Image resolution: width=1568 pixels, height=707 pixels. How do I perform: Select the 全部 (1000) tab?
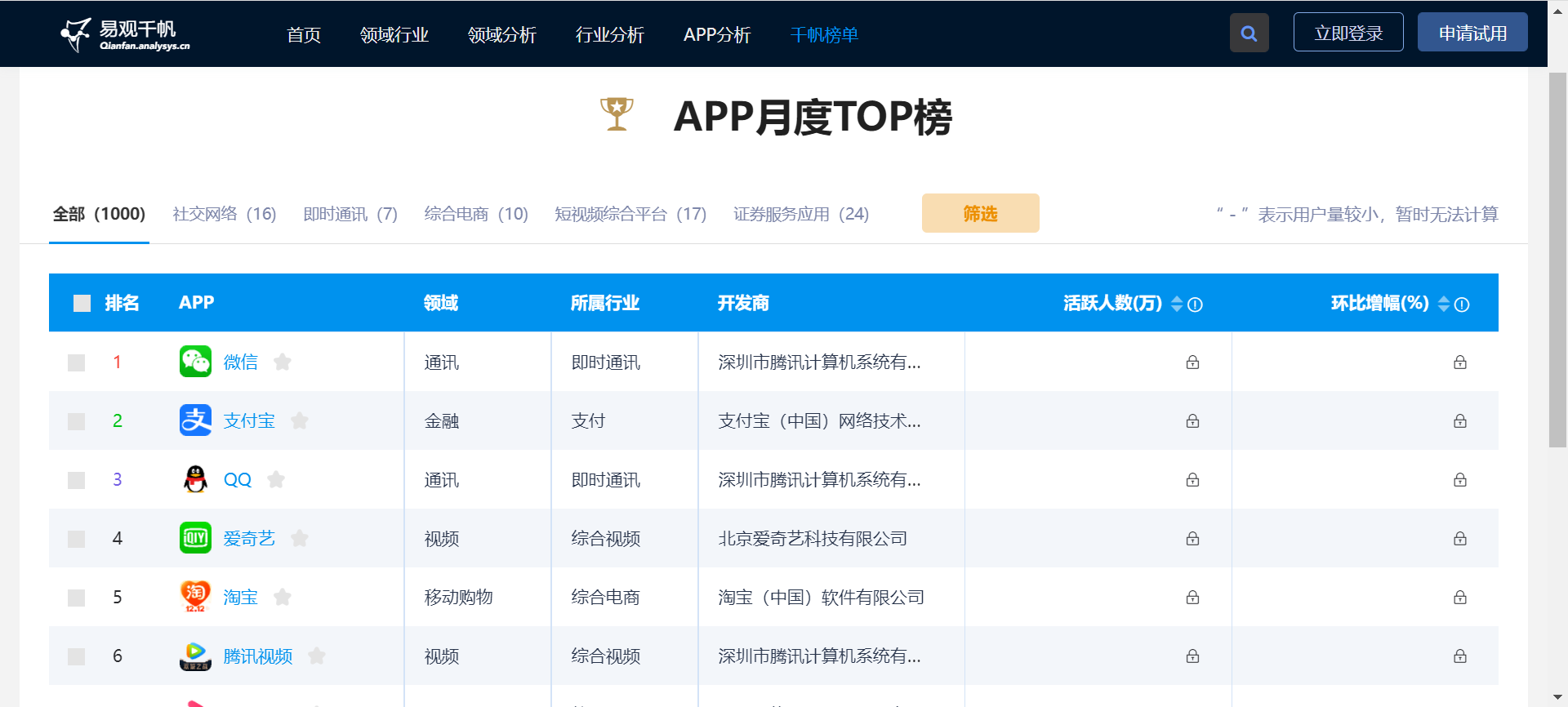point(99,214)
